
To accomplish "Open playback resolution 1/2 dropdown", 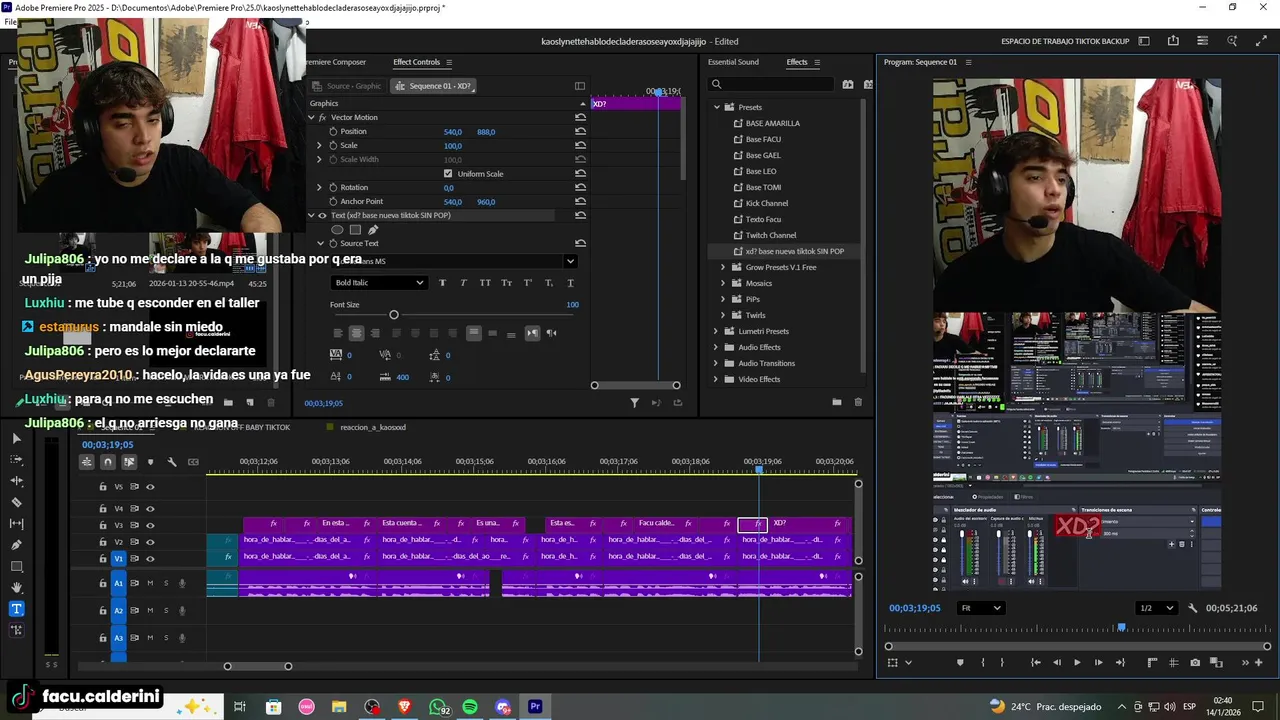I will pos(1158,608).
